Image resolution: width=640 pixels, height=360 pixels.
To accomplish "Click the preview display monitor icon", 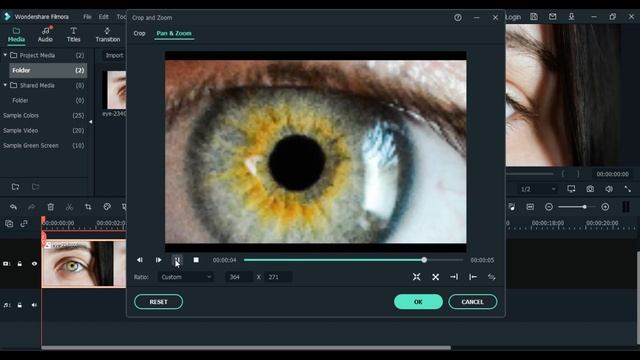I will coord(571,189).
